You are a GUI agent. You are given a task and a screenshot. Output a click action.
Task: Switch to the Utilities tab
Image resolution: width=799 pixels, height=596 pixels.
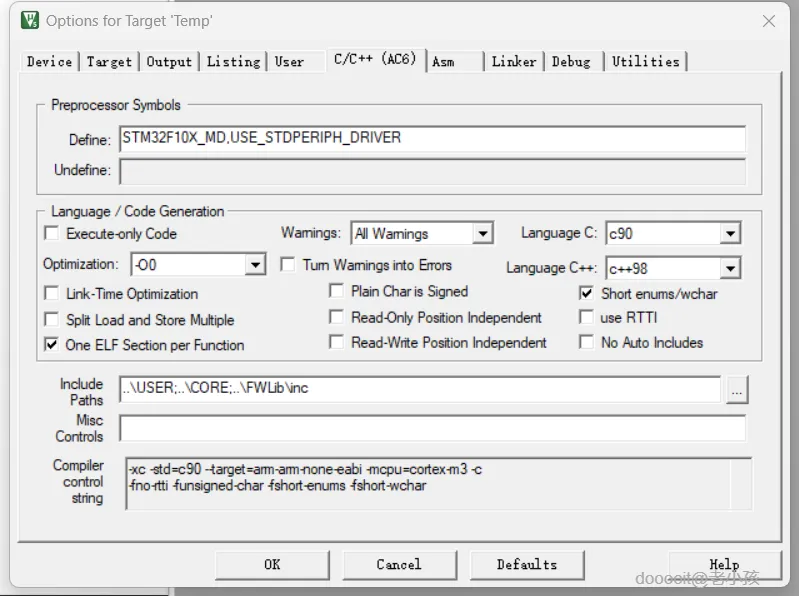pyautogui.click(x=646, y=62)
